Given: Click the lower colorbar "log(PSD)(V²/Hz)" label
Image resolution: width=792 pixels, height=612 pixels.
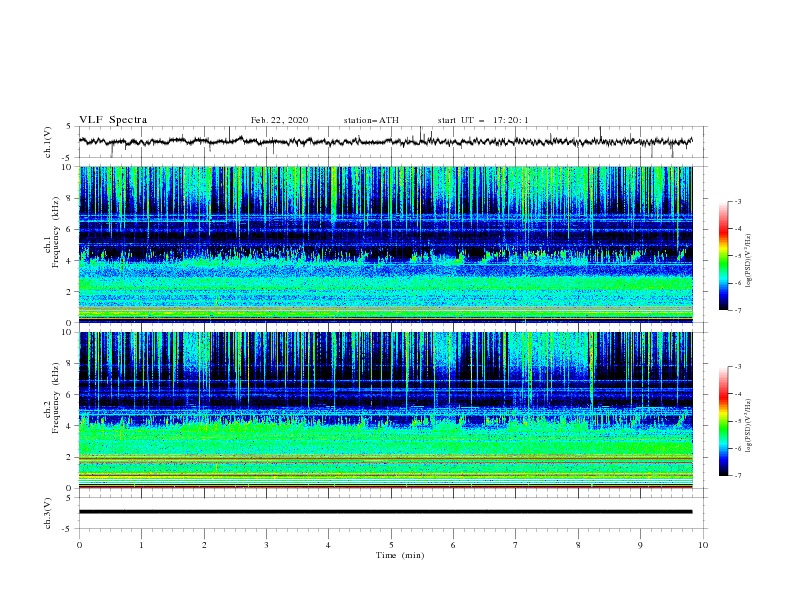Looking at the screenshot, I should (749, 426).
